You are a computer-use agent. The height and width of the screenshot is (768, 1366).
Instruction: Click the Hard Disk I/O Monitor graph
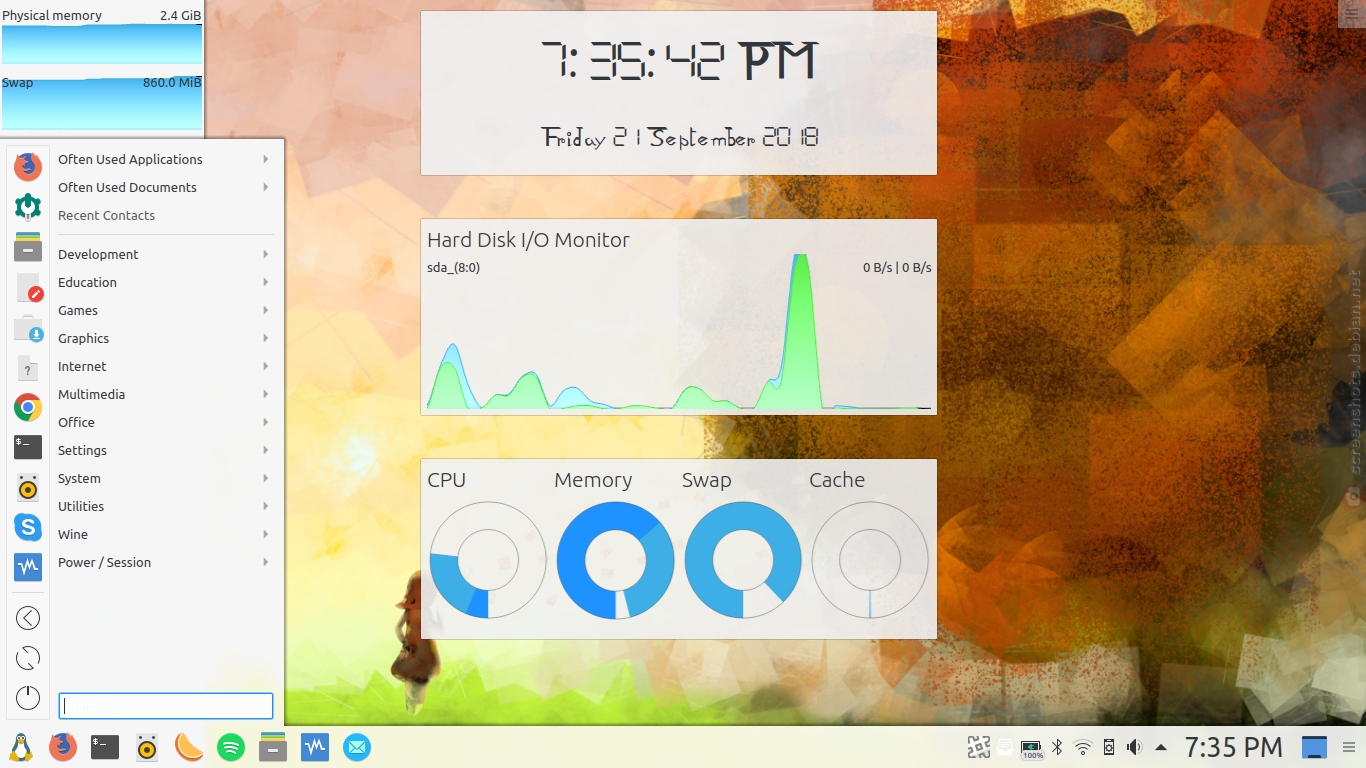pyautogui.click(x=679, y=331)
